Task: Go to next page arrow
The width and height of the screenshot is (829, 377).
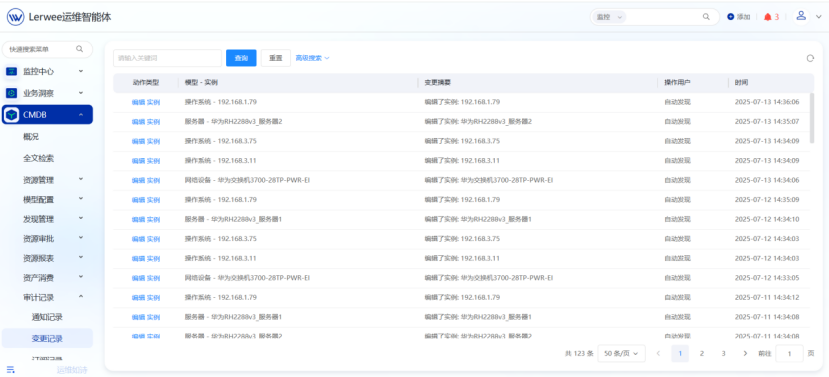Action: 745,353
